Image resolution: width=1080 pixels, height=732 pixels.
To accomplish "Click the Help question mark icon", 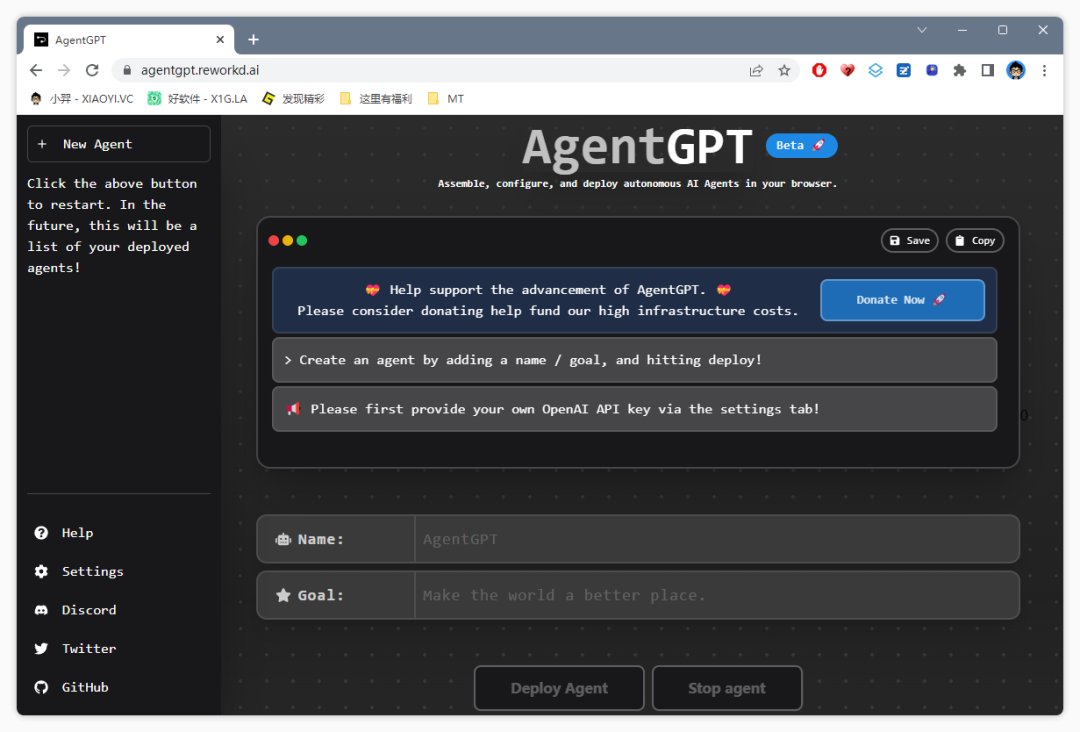I will click(x=41, y=533).
